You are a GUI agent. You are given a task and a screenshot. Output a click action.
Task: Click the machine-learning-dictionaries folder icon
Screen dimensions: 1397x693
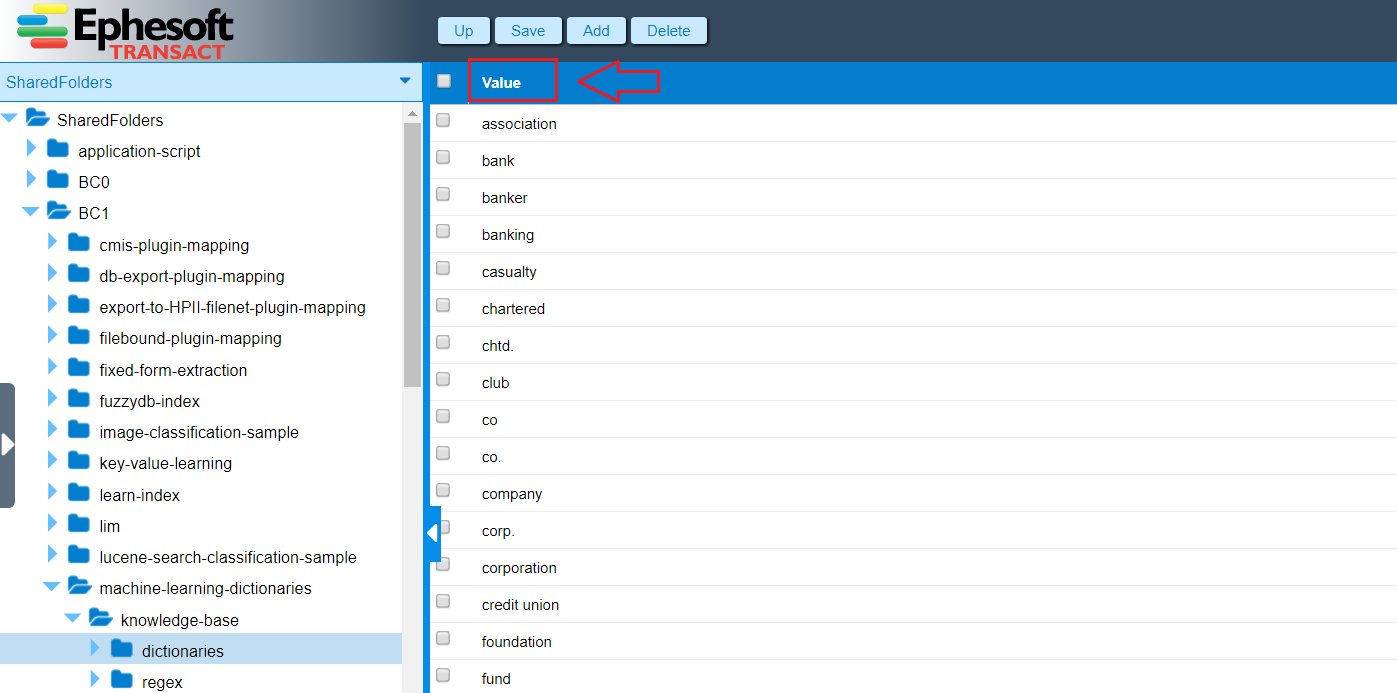pyautogui.click(x=79, y=587)
